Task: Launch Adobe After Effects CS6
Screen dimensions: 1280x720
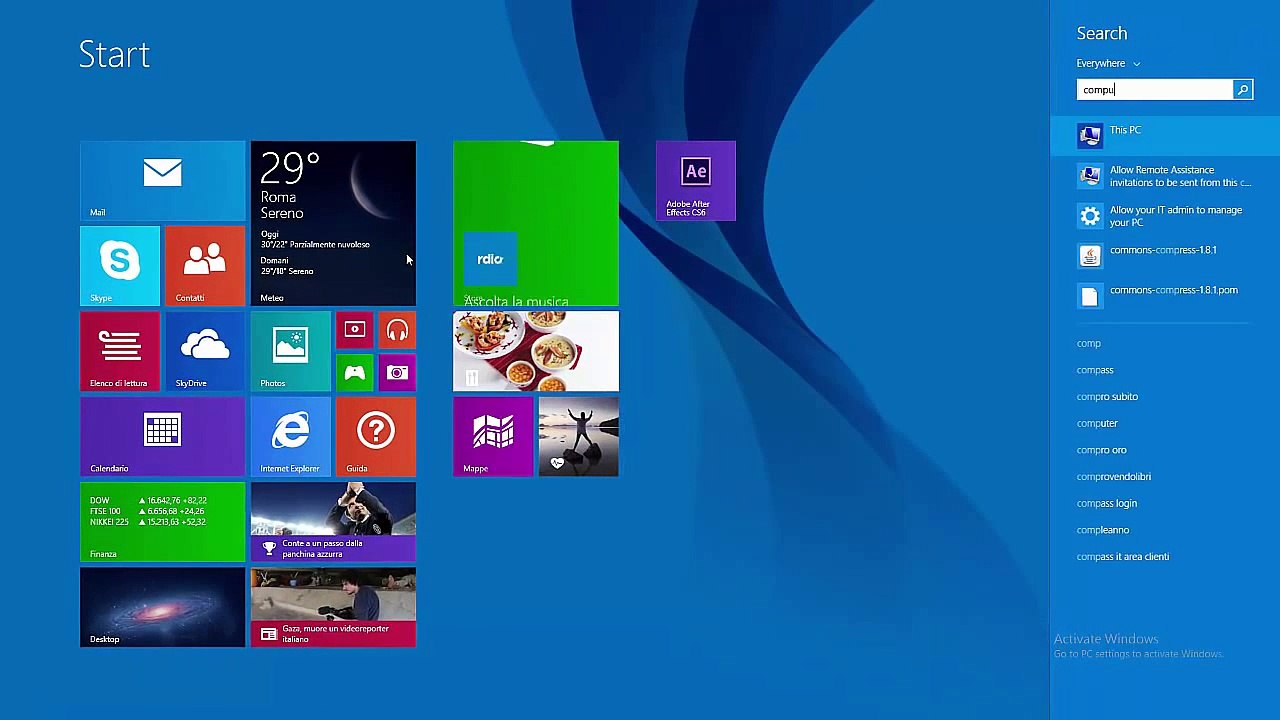Action: click(x=696, y=181)
